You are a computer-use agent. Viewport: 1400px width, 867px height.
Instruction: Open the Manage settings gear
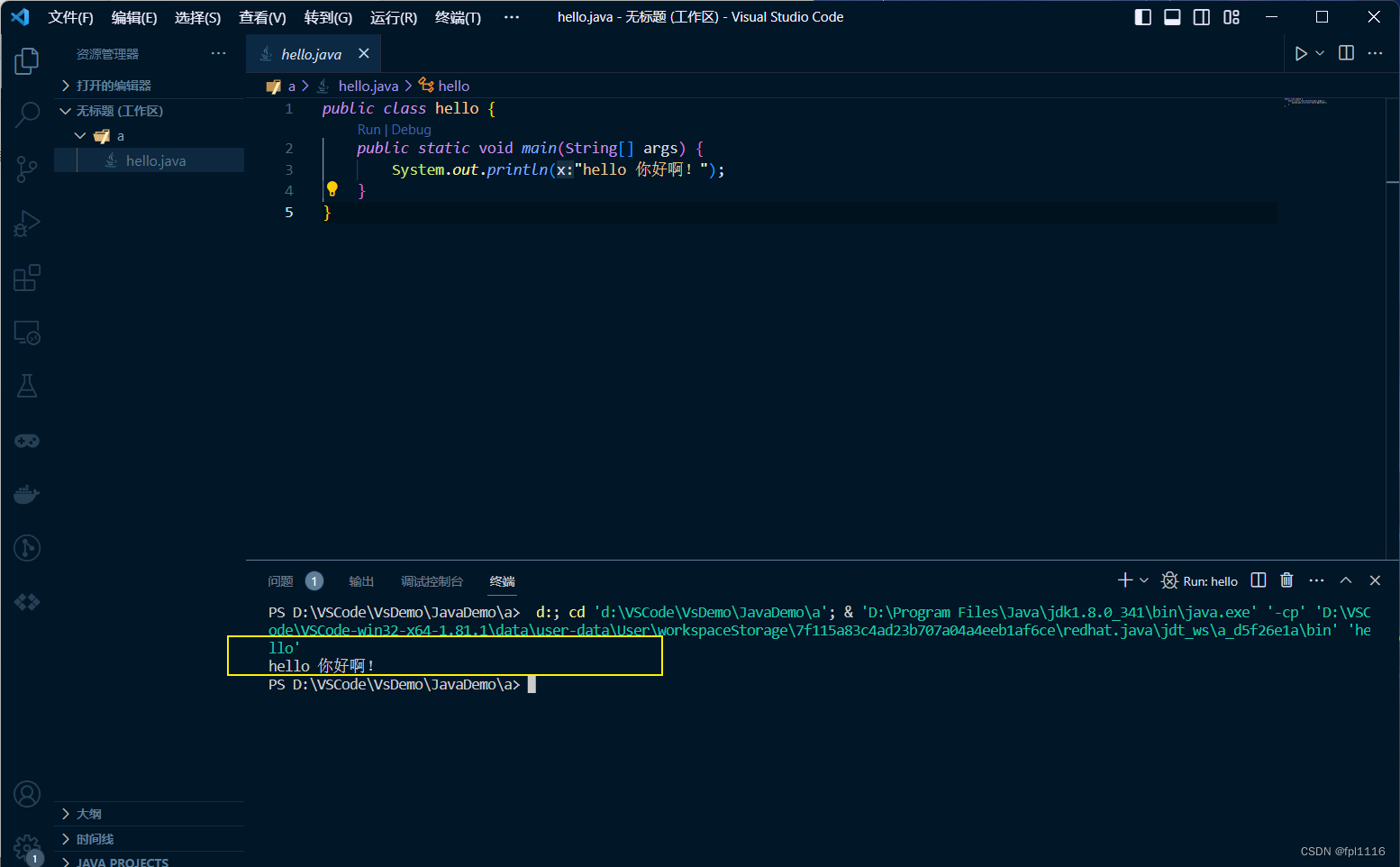27,847
